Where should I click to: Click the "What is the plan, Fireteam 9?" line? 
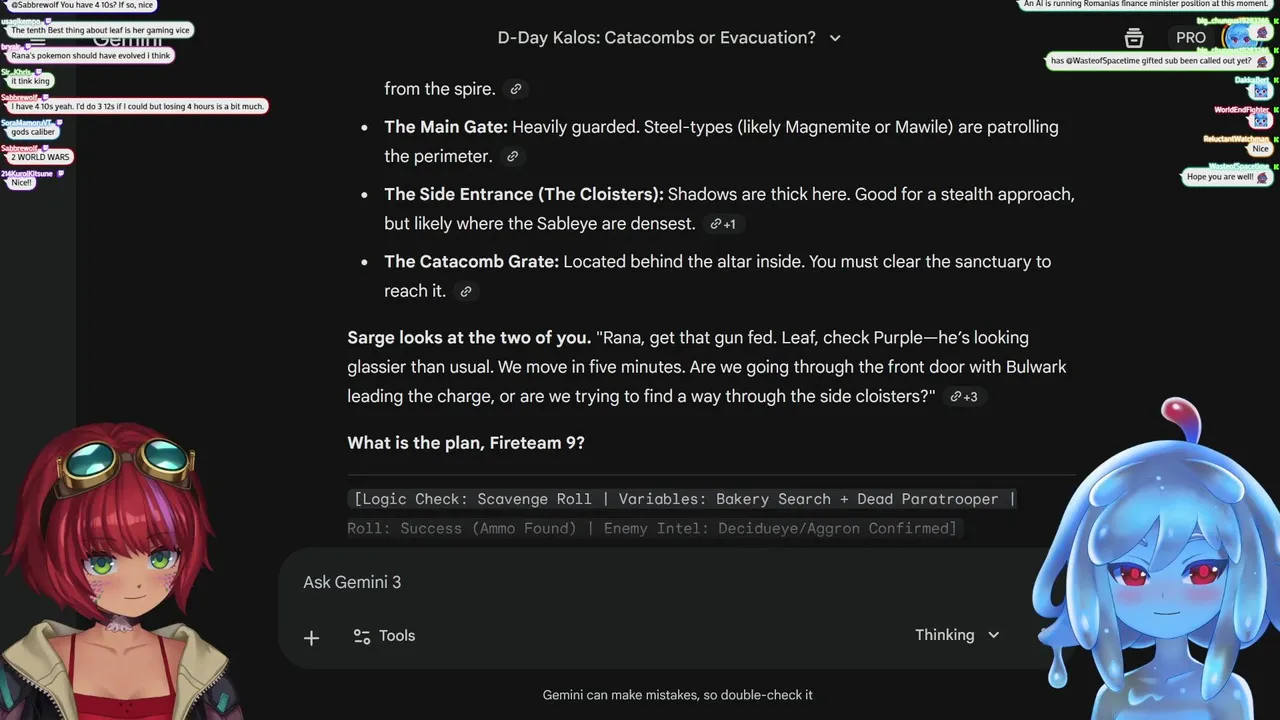coord(466,443)
